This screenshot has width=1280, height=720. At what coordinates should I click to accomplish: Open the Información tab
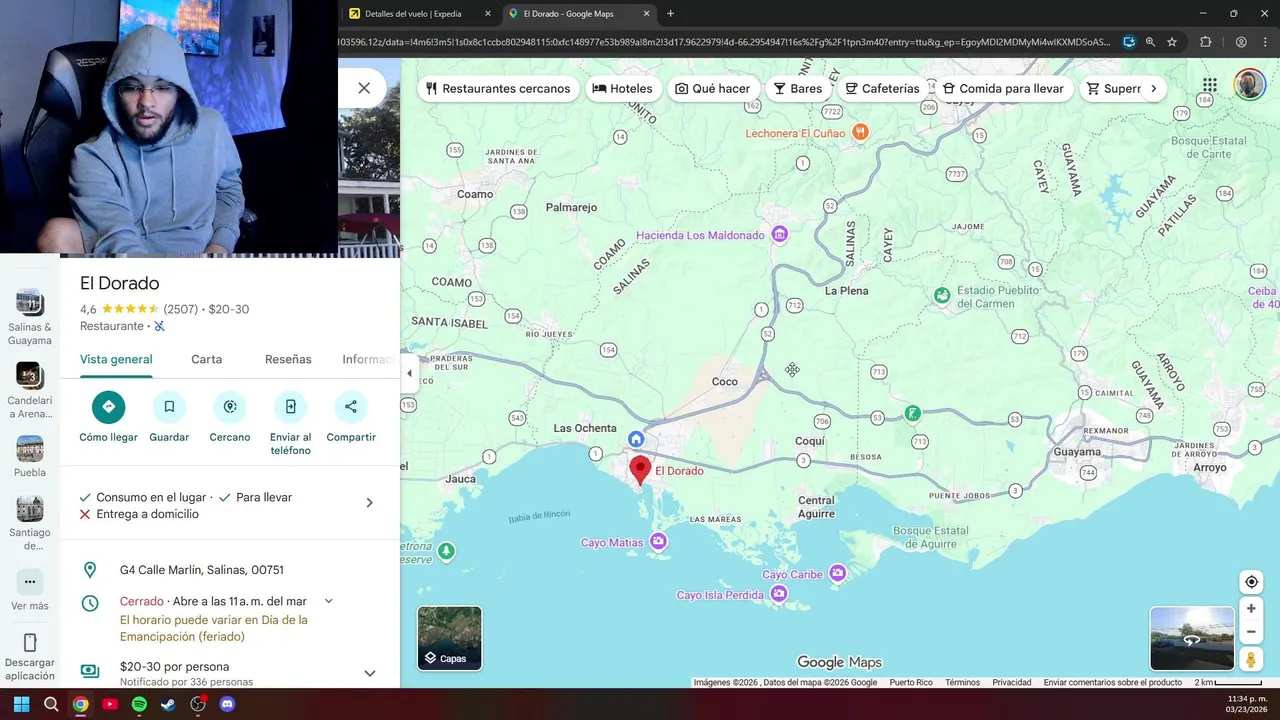[x=367, y=360]
